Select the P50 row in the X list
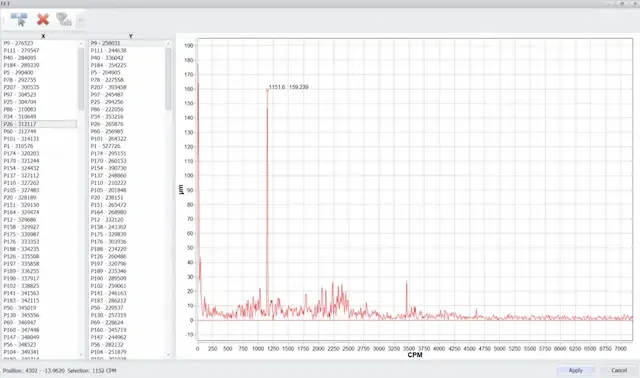640x378 pixels. (40, 307)
